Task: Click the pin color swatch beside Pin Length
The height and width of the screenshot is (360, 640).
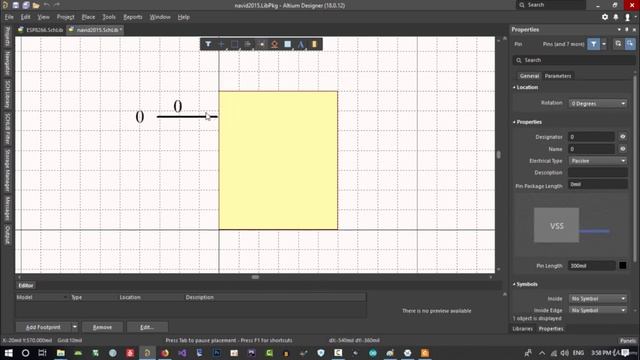Action: (x=623, y=265)
